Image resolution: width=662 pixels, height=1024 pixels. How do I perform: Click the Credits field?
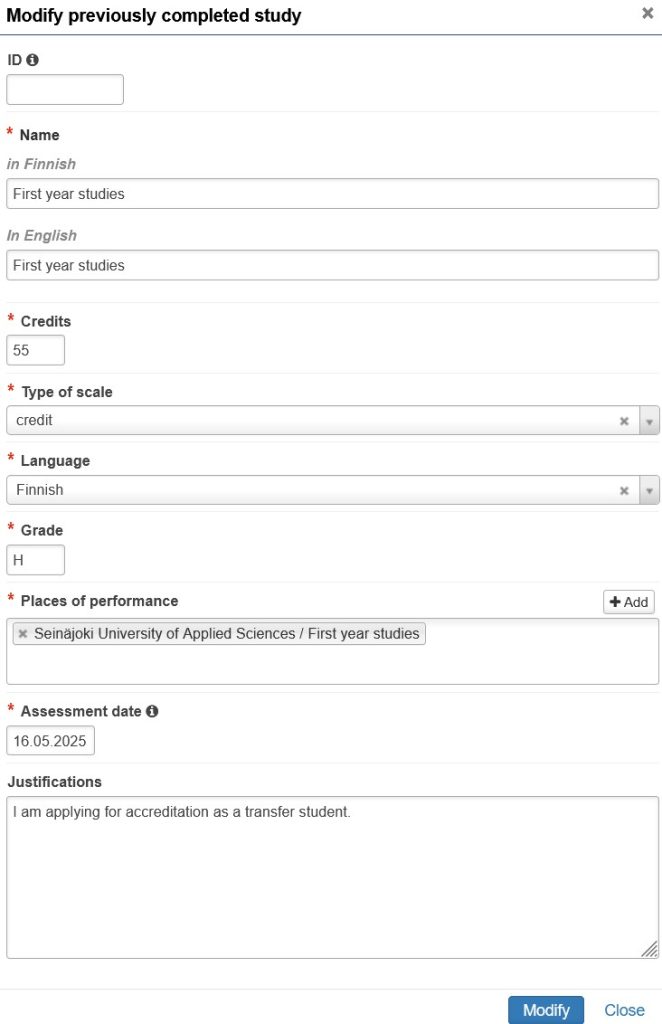point(36,351)
